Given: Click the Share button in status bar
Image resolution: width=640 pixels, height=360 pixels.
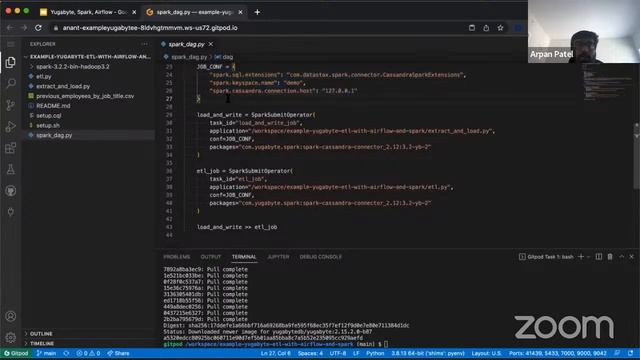Looking at the screenshot, I should coord(118,353).
